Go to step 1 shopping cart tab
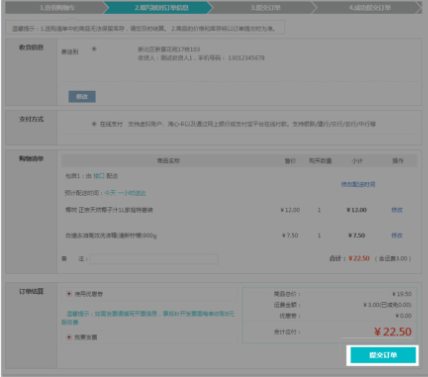Image resolution: width=428 pixels, height=377 pixels. 57,8
